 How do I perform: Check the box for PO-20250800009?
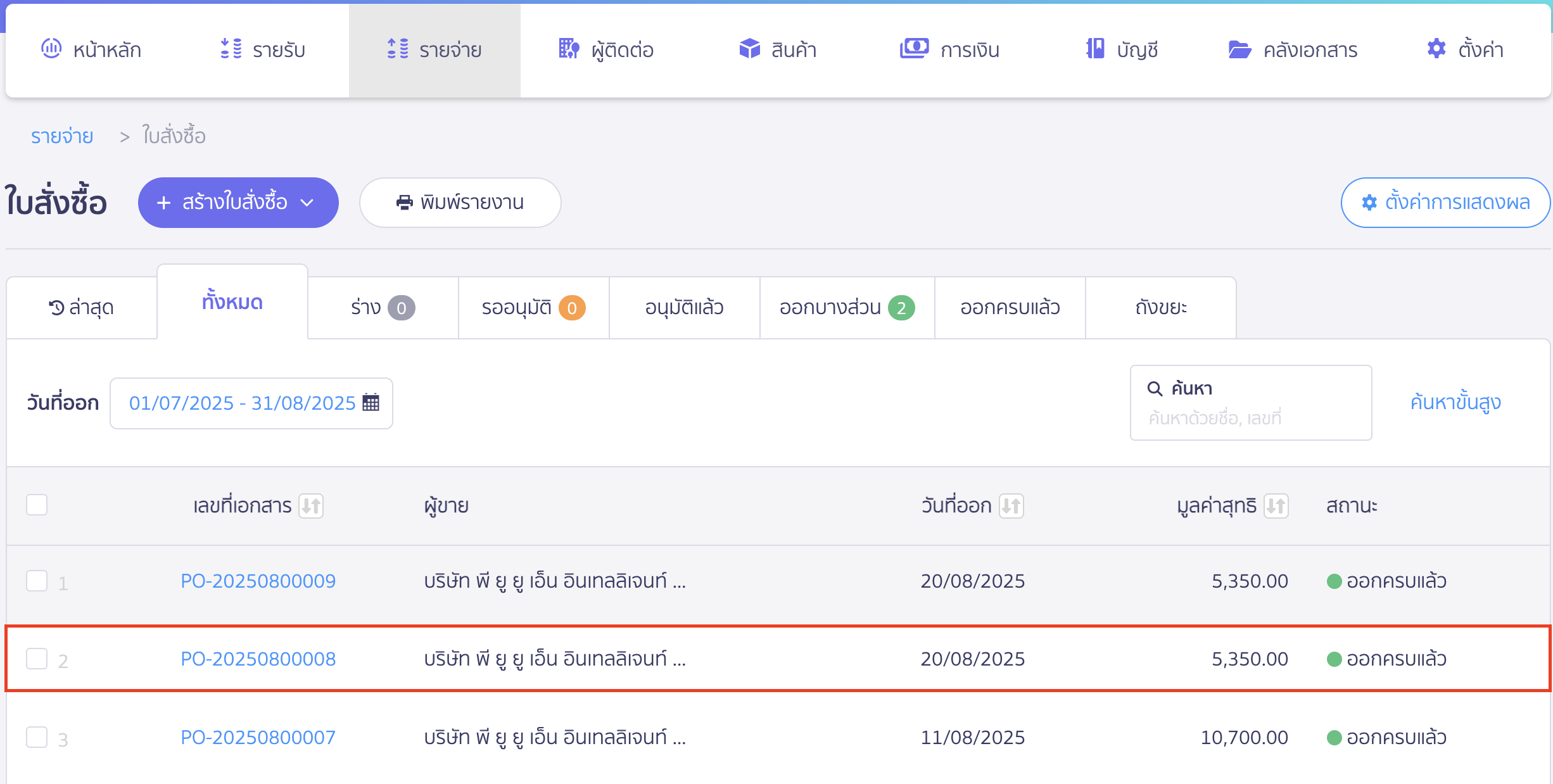[37, 581]
